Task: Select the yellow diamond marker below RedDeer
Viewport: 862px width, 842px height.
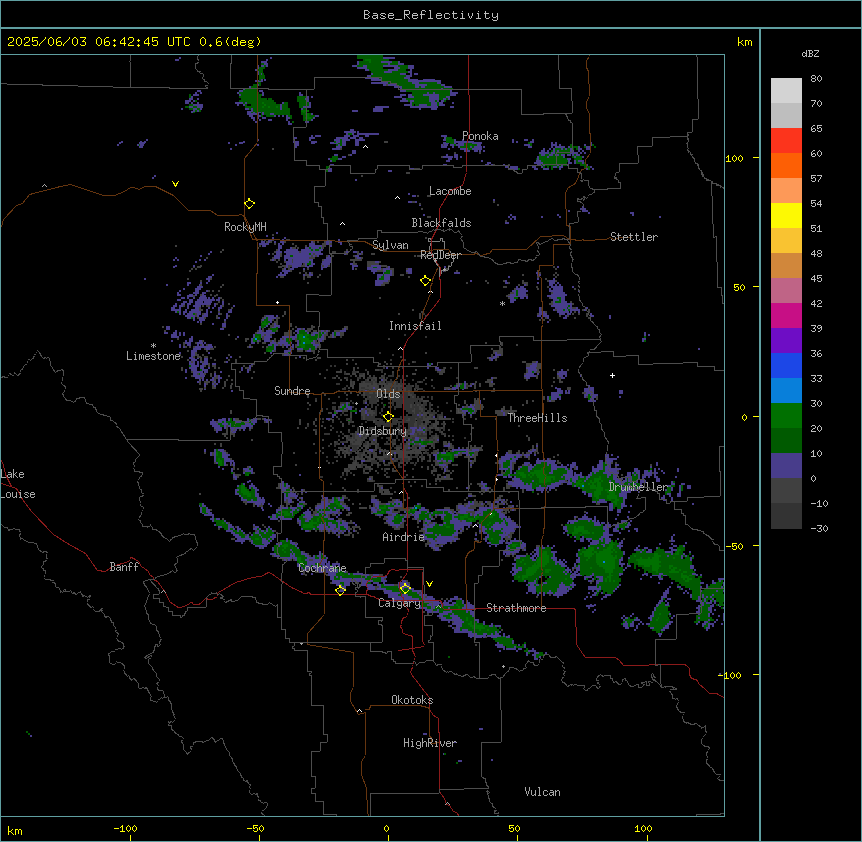Action: [x=426, y=281]
